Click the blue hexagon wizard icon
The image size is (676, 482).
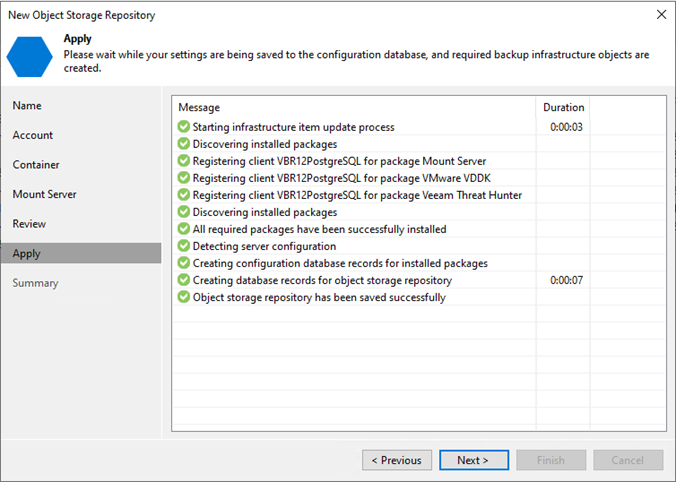29,57
